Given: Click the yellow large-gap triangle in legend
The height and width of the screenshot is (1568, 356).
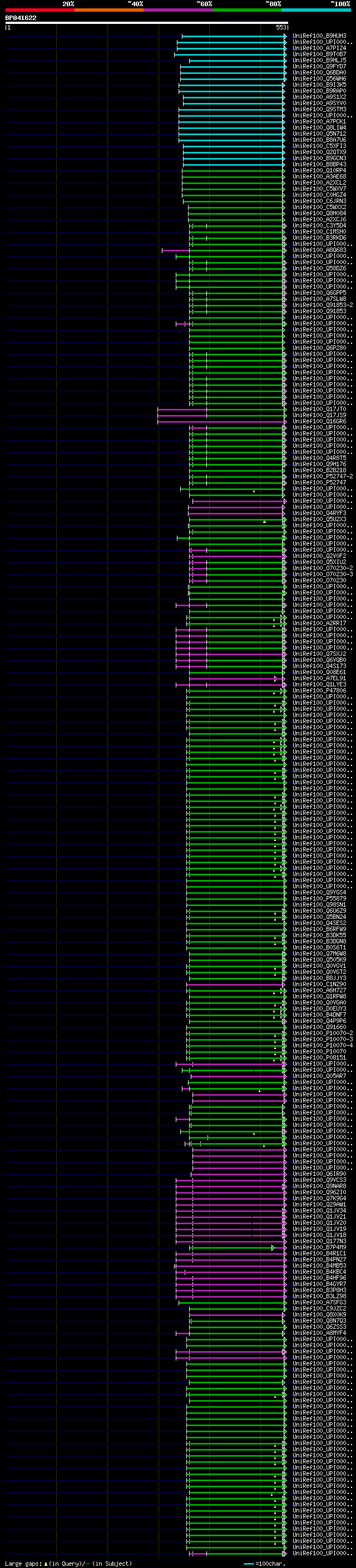Looking at the screenshot, I should coord(46,1564).
